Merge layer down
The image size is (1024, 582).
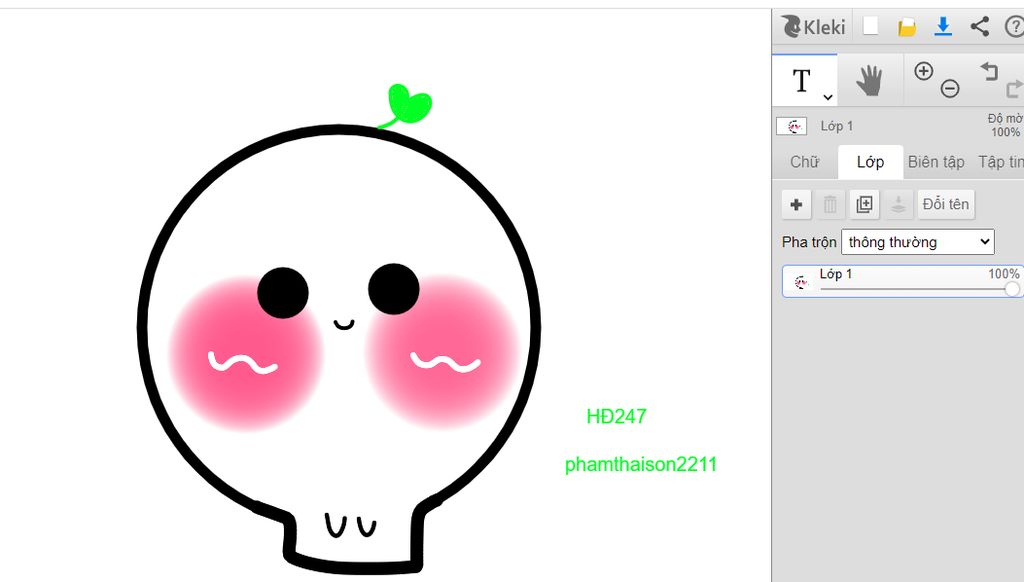click(898, 204)
